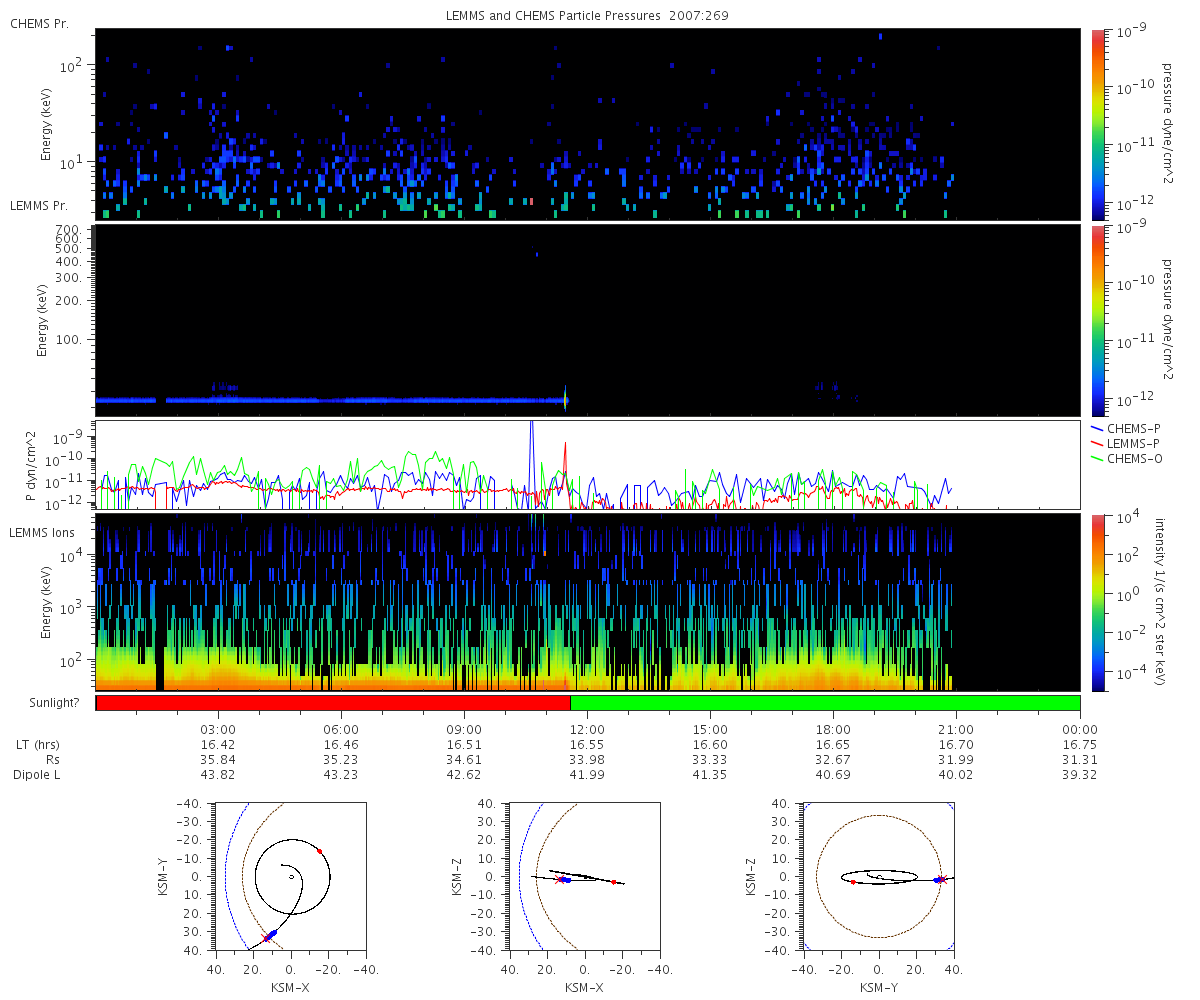Select the 12:00 time axis label
The height and width of the screenshot is (1000, 1200).
587,729
